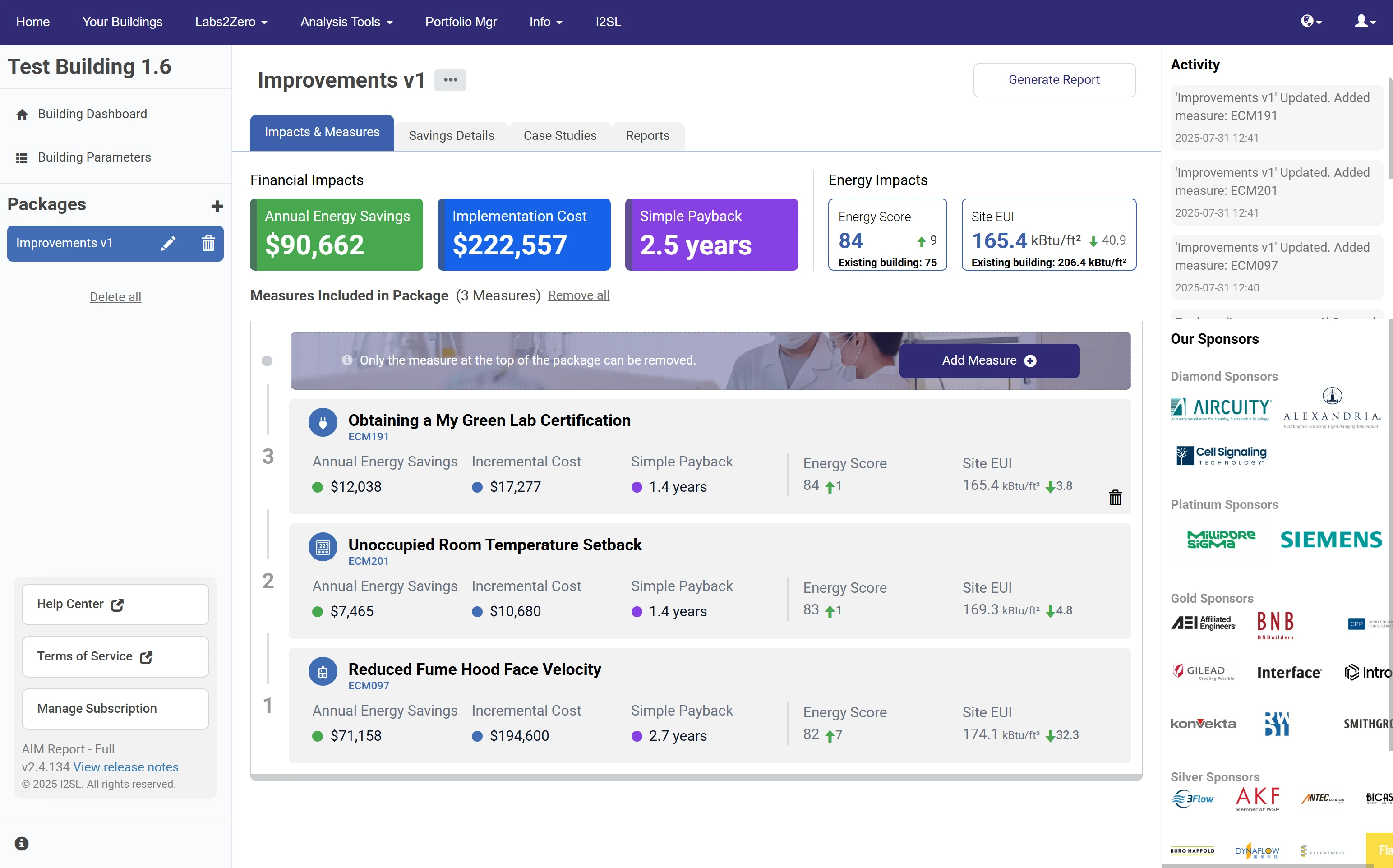Select the Impacts & Measures tab
1393x868 pixels.
(x=322, y=133)
